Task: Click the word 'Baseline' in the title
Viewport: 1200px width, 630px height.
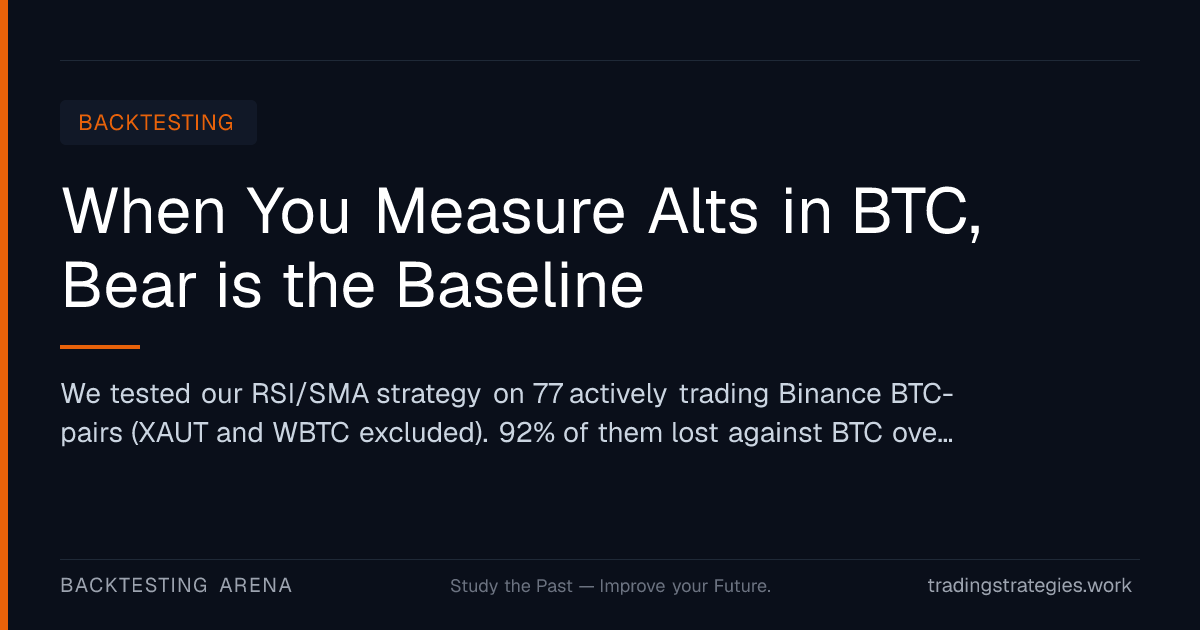Action: pos(520,286)
